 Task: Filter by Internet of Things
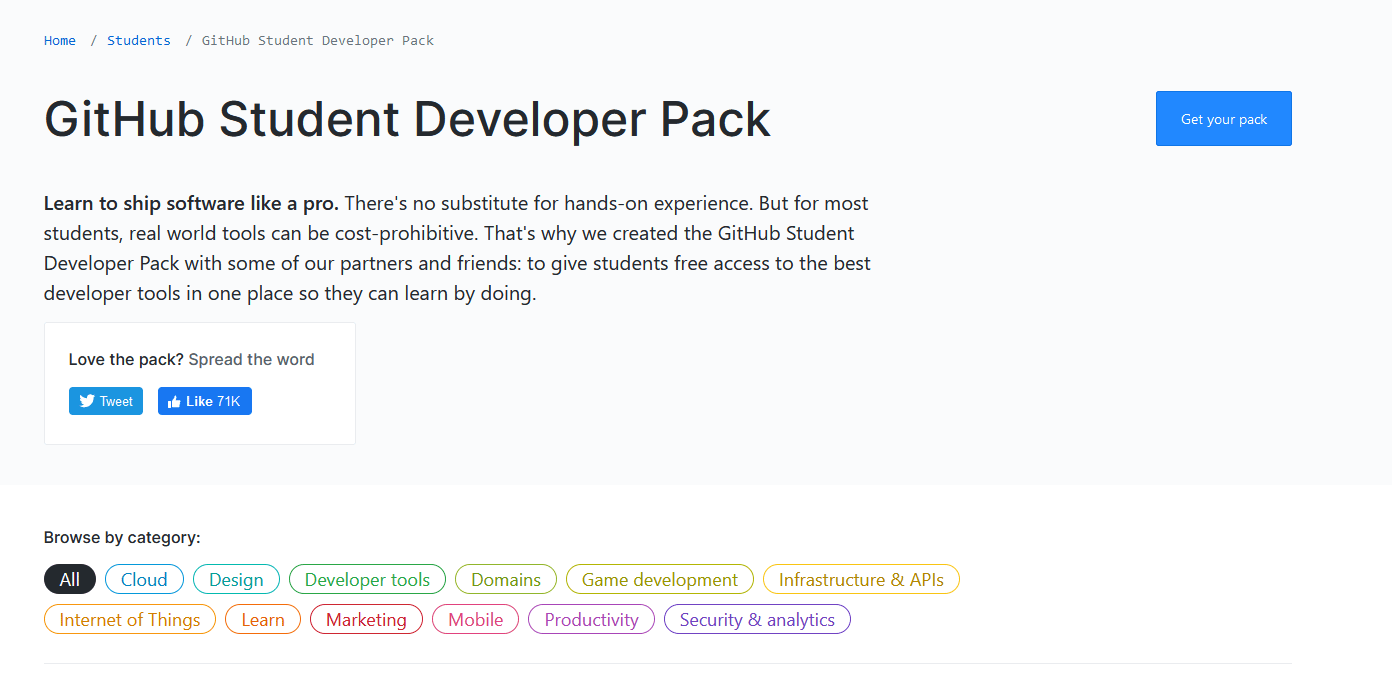[130, 619]
